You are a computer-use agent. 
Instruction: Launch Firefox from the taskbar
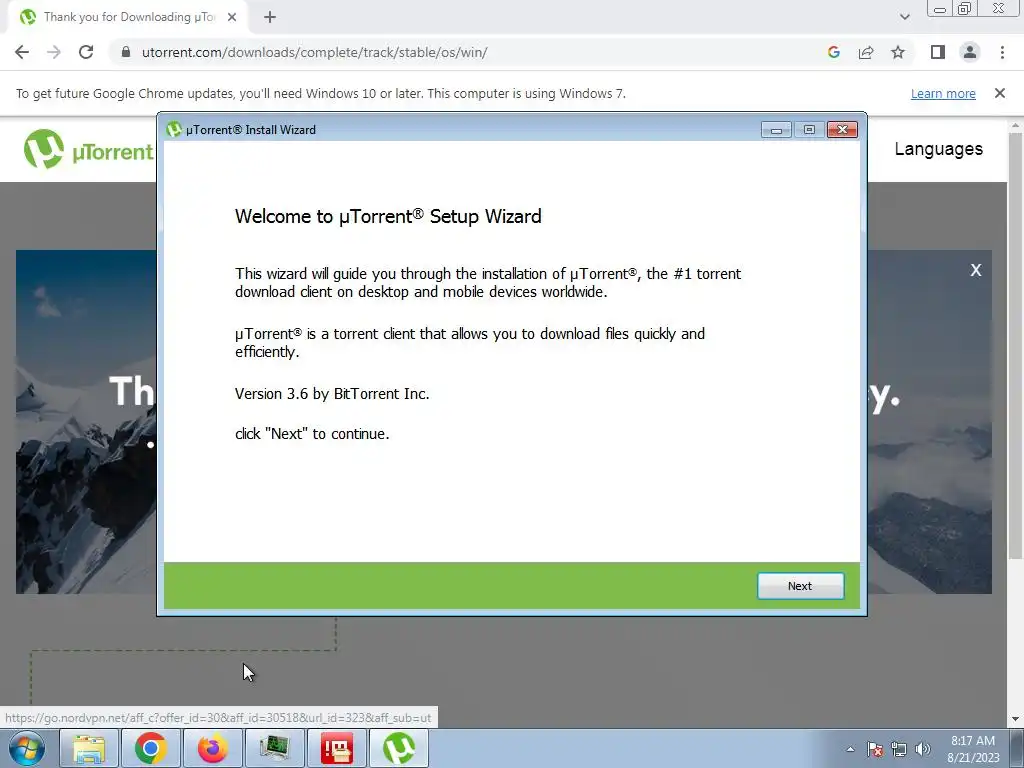click(x=213, y=748)
